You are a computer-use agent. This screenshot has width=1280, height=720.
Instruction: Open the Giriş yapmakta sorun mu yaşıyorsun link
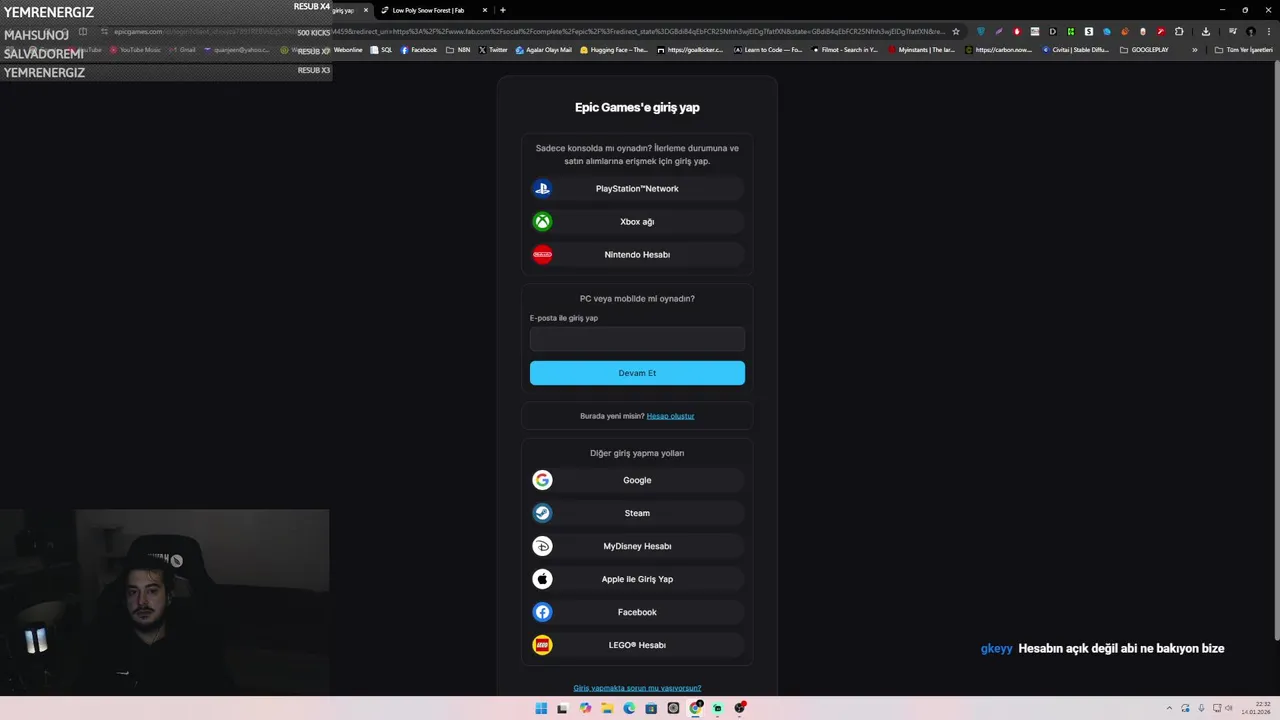click(637, 688)
